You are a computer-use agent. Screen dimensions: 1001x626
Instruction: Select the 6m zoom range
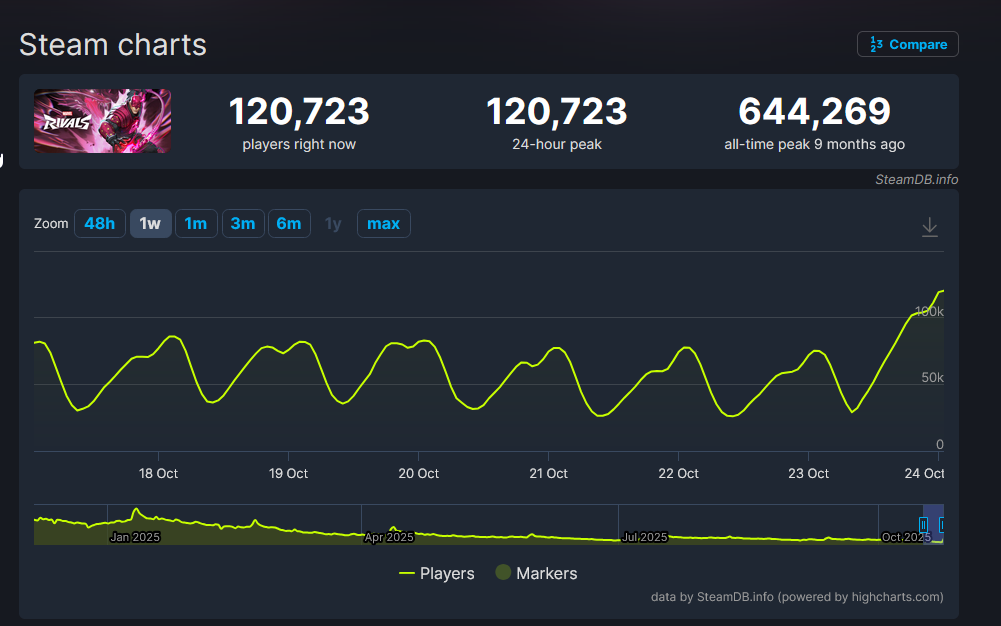tap(289, 223)
